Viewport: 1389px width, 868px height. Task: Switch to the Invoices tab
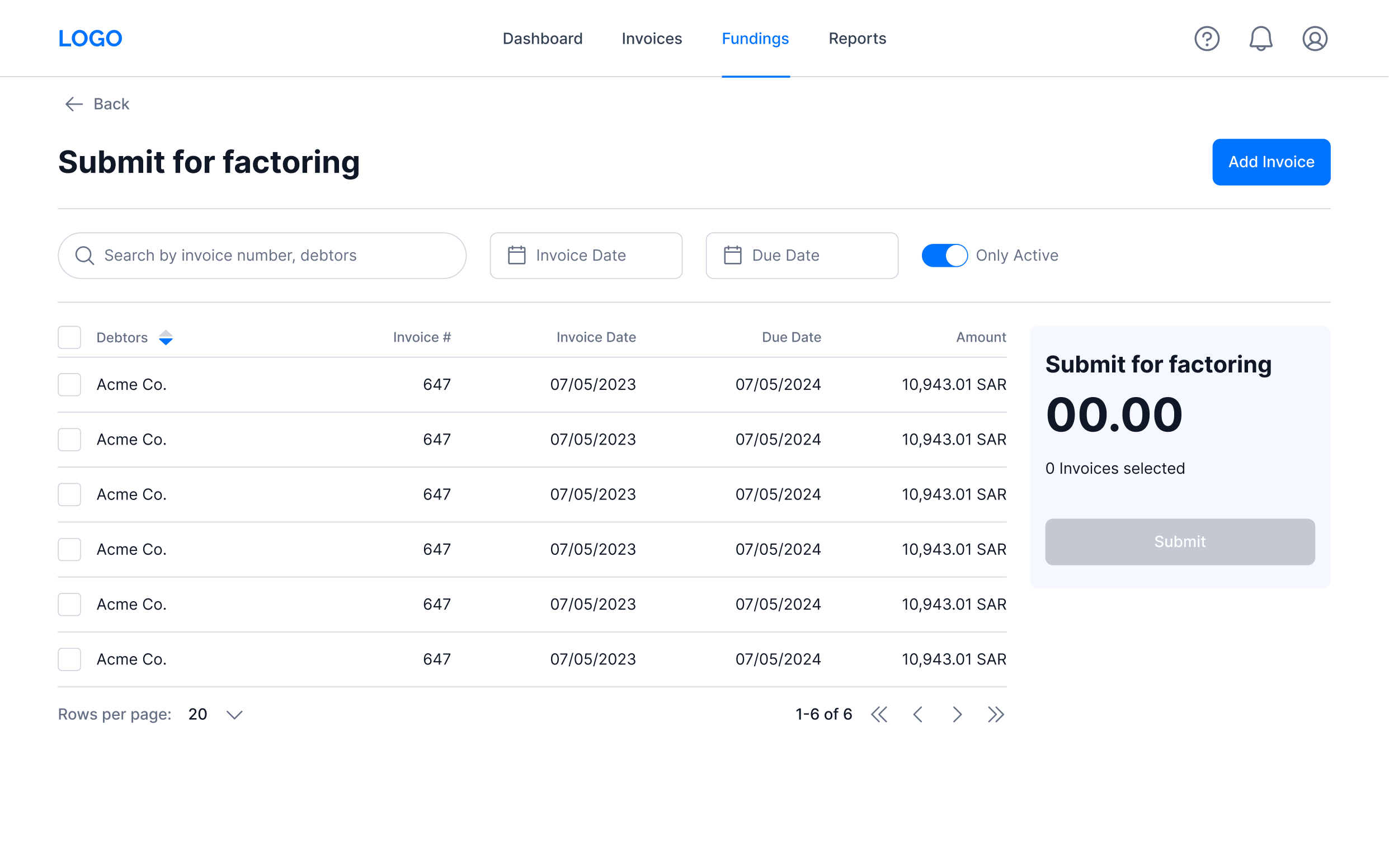pos(651,39)
